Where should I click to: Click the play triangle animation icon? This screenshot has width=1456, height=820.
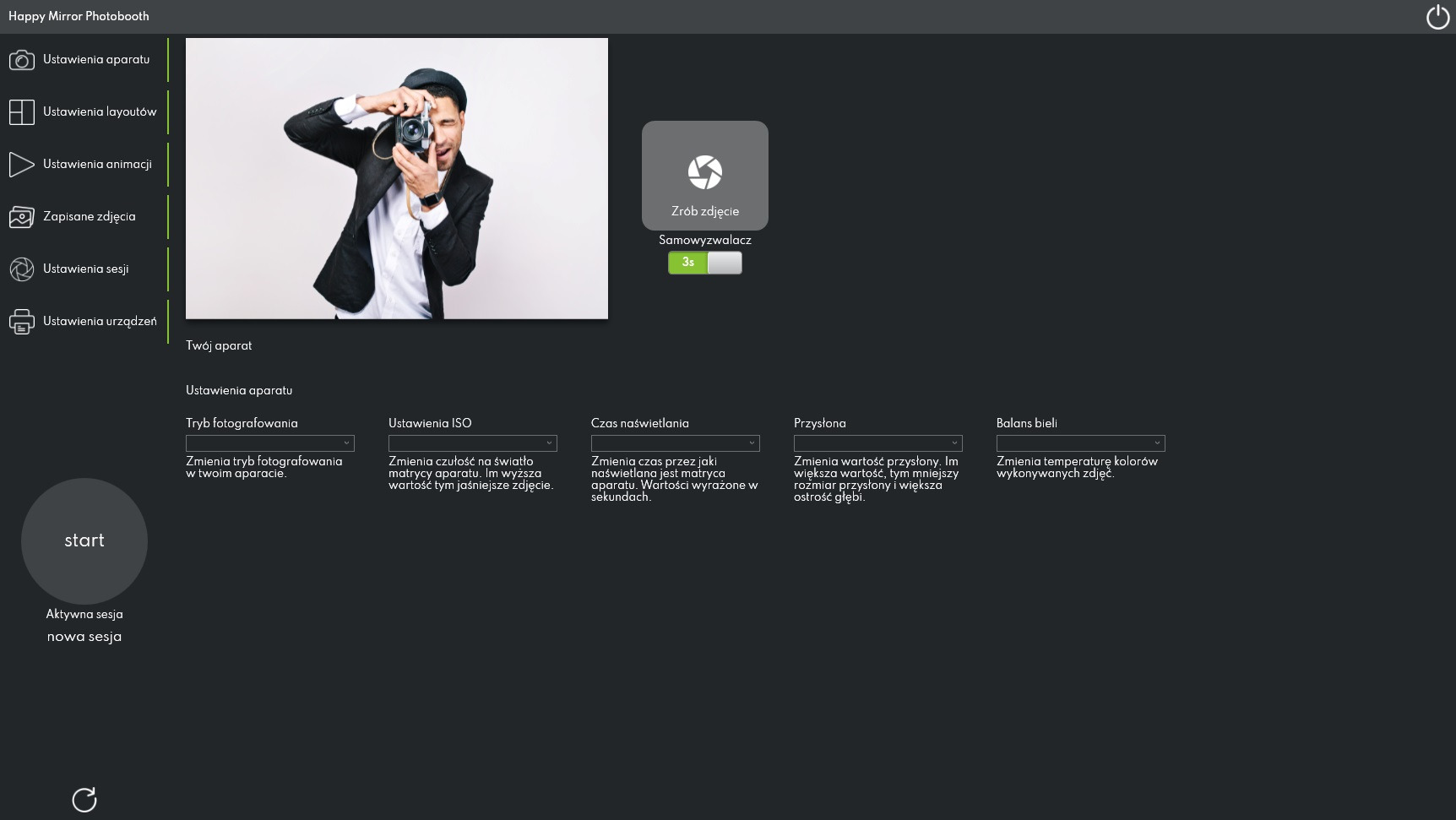tap(22, 165)
